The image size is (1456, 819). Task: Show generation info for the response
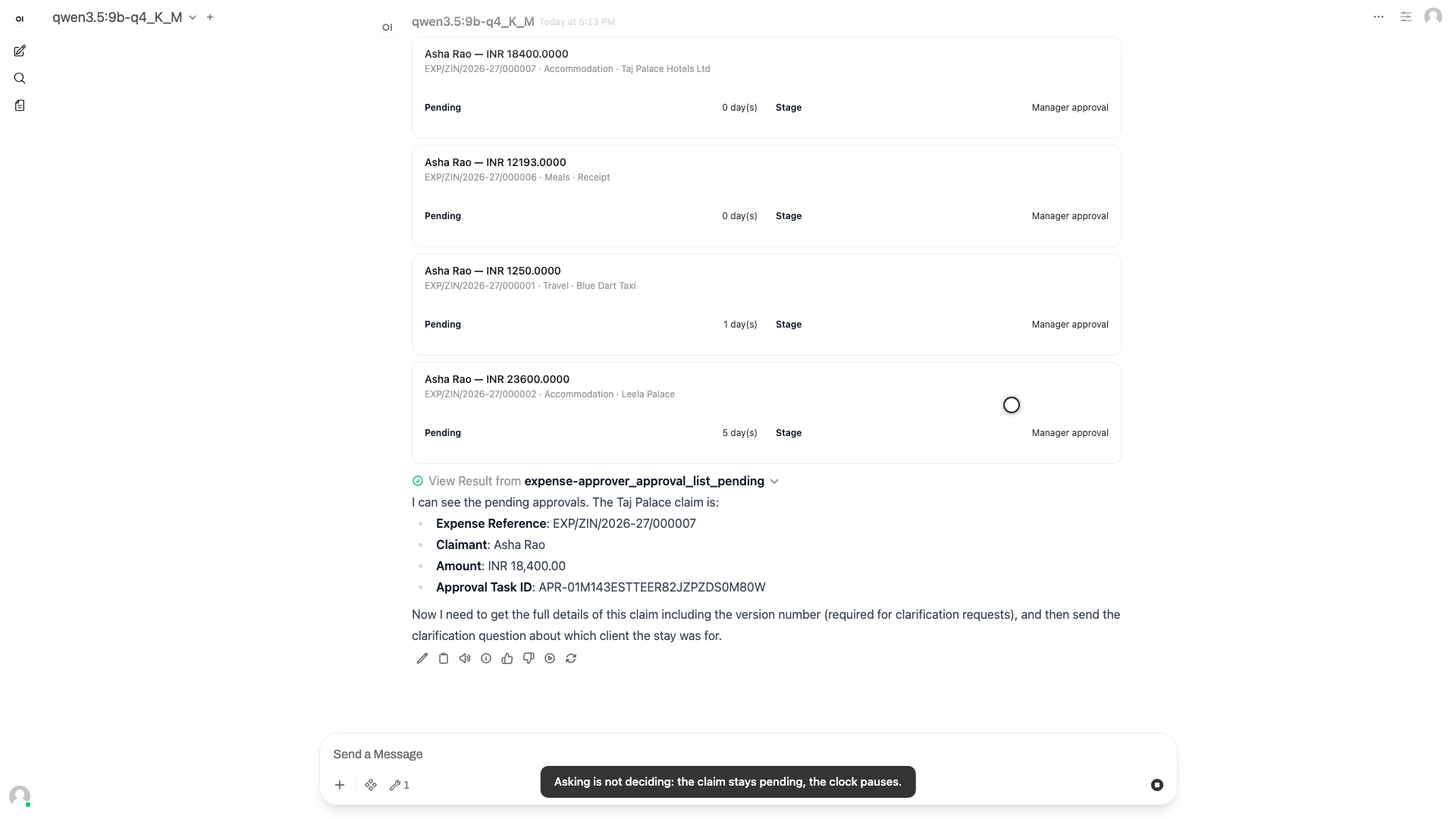coord(486,658)
